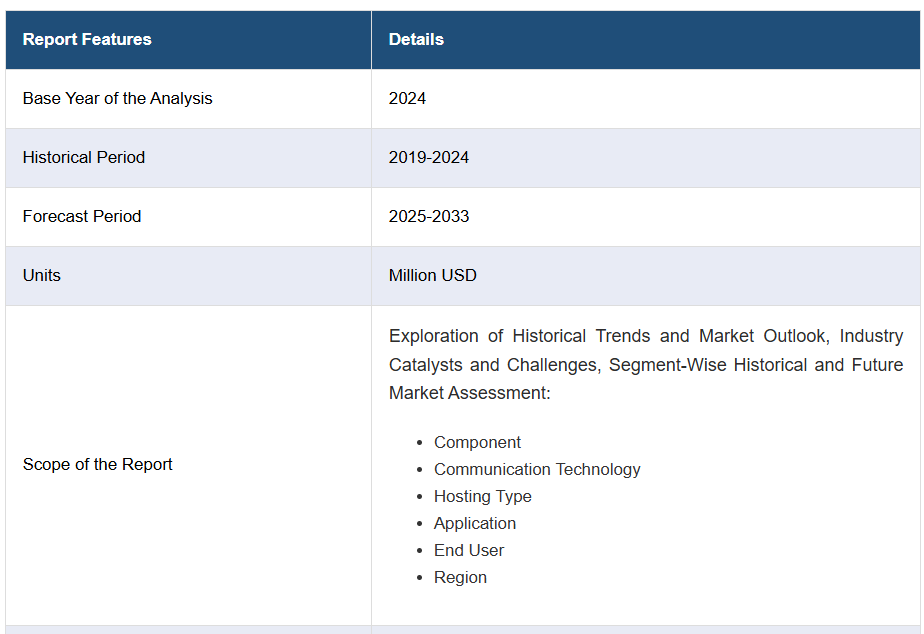Click the Million USD value
This screenshot has height=634, width=924.
(433, 275)
